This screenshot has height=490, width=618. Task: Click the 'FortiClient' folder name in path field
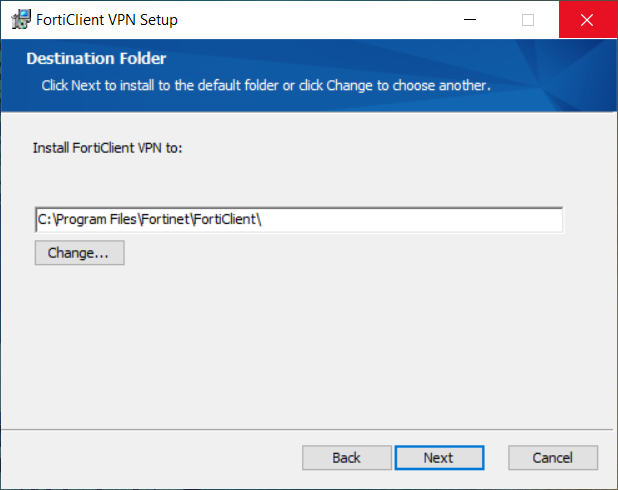[x=225, y=219]
